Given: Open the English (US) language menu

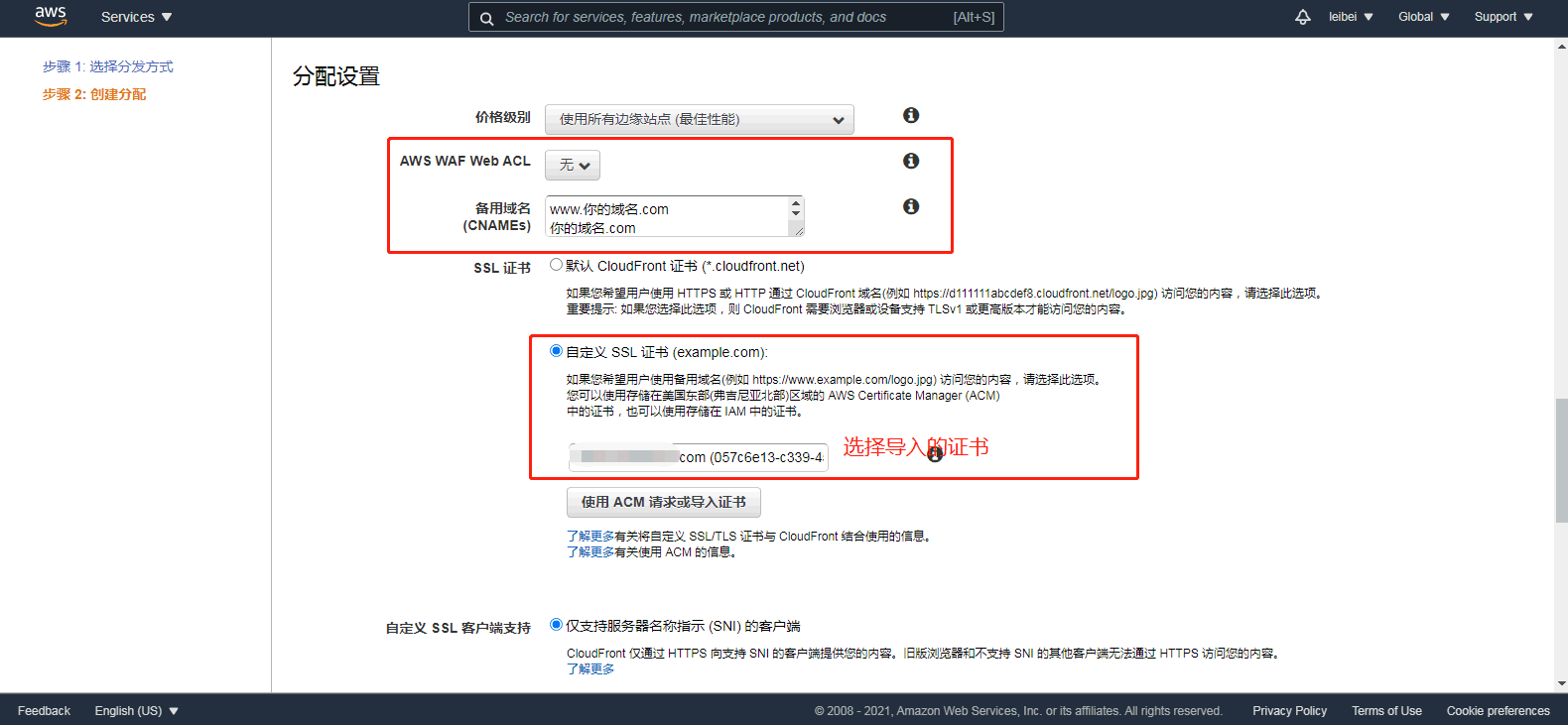Looking at the screenshot, I should tap(137, 711).
